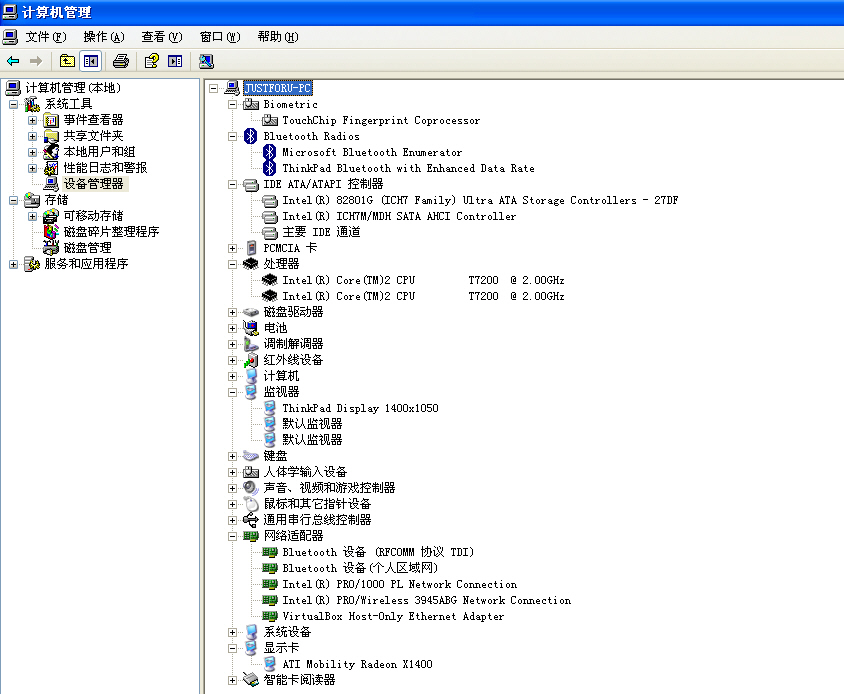The image size is (844, 694).
Task: Click the 电池 battery icon
Action: [x=251, y=328]
